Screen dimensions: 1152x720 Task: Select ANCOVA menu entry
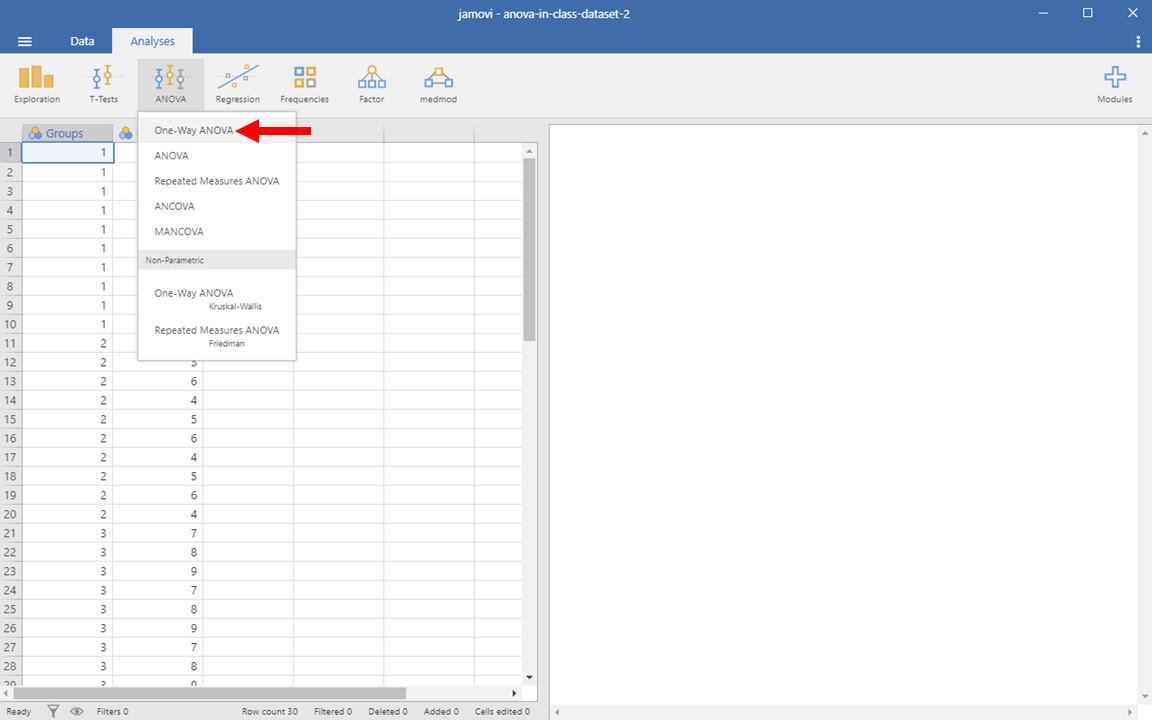(175, 206)
